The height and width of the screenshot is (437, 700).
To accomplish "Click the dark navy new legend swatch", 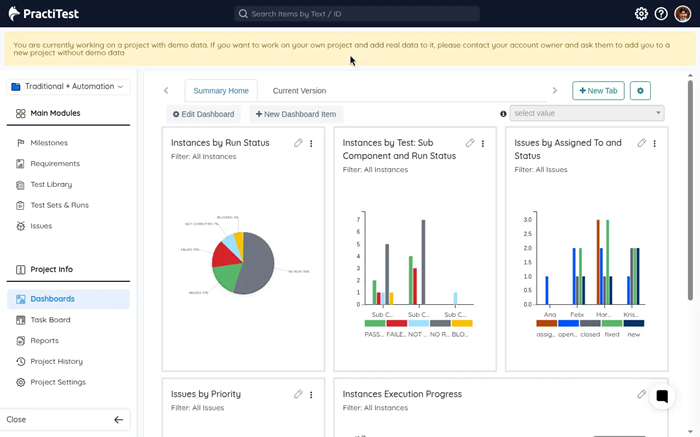I will pyautogui.click(x=633, y=323).
